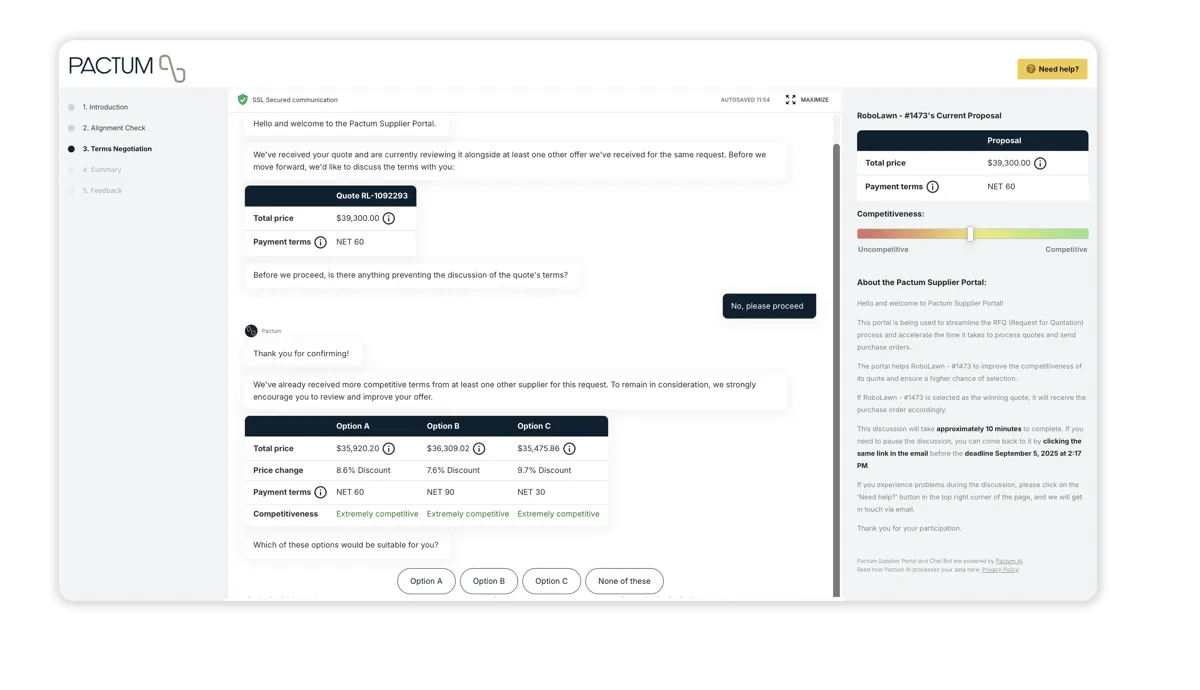Click the Option C column header
Image resolution: width=1200 pixels, height=690 pixels.
click(x=534, y=426)
